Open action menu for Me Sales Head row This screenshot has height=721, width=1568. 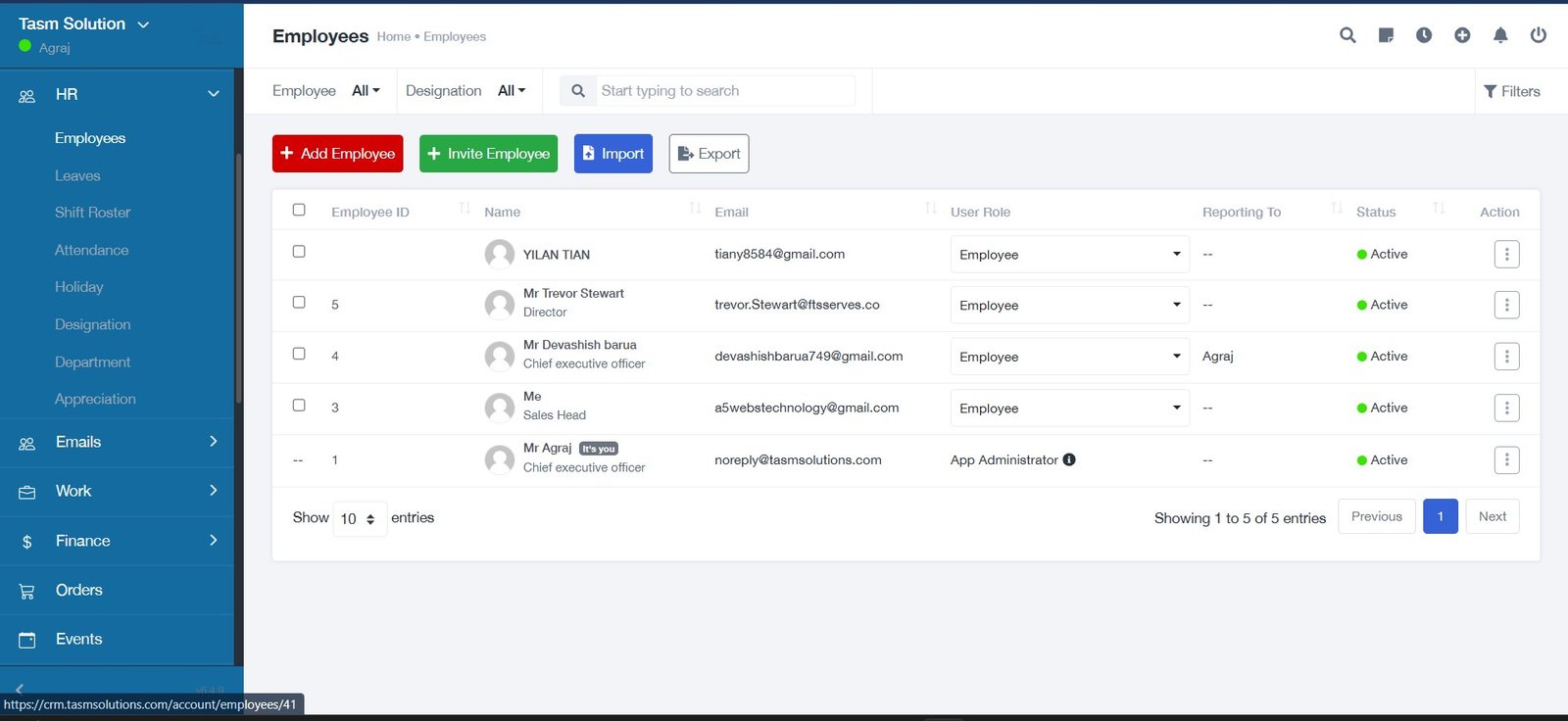coord(1507,408)
